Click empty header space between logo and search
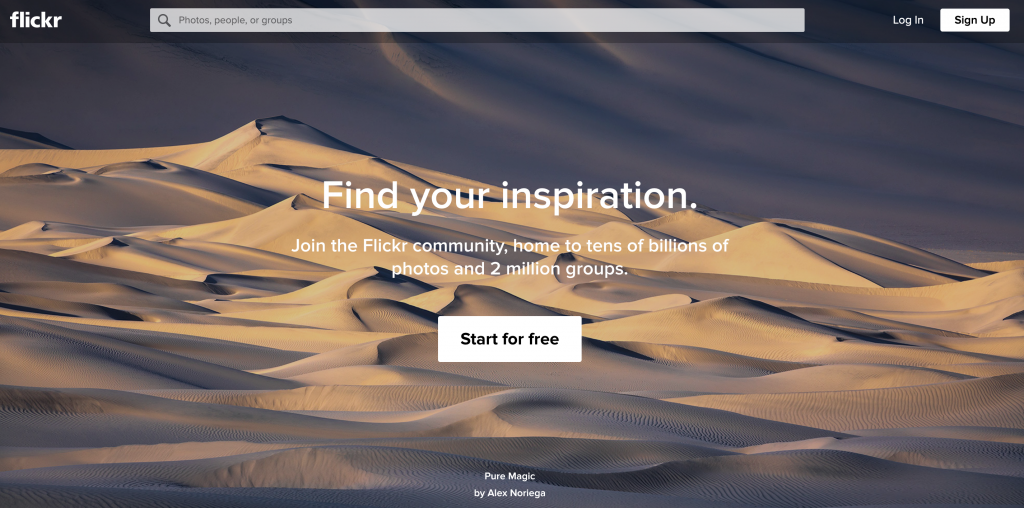Image resolution: width=1024 pixels, height=508 pixels. pos(106,20)
